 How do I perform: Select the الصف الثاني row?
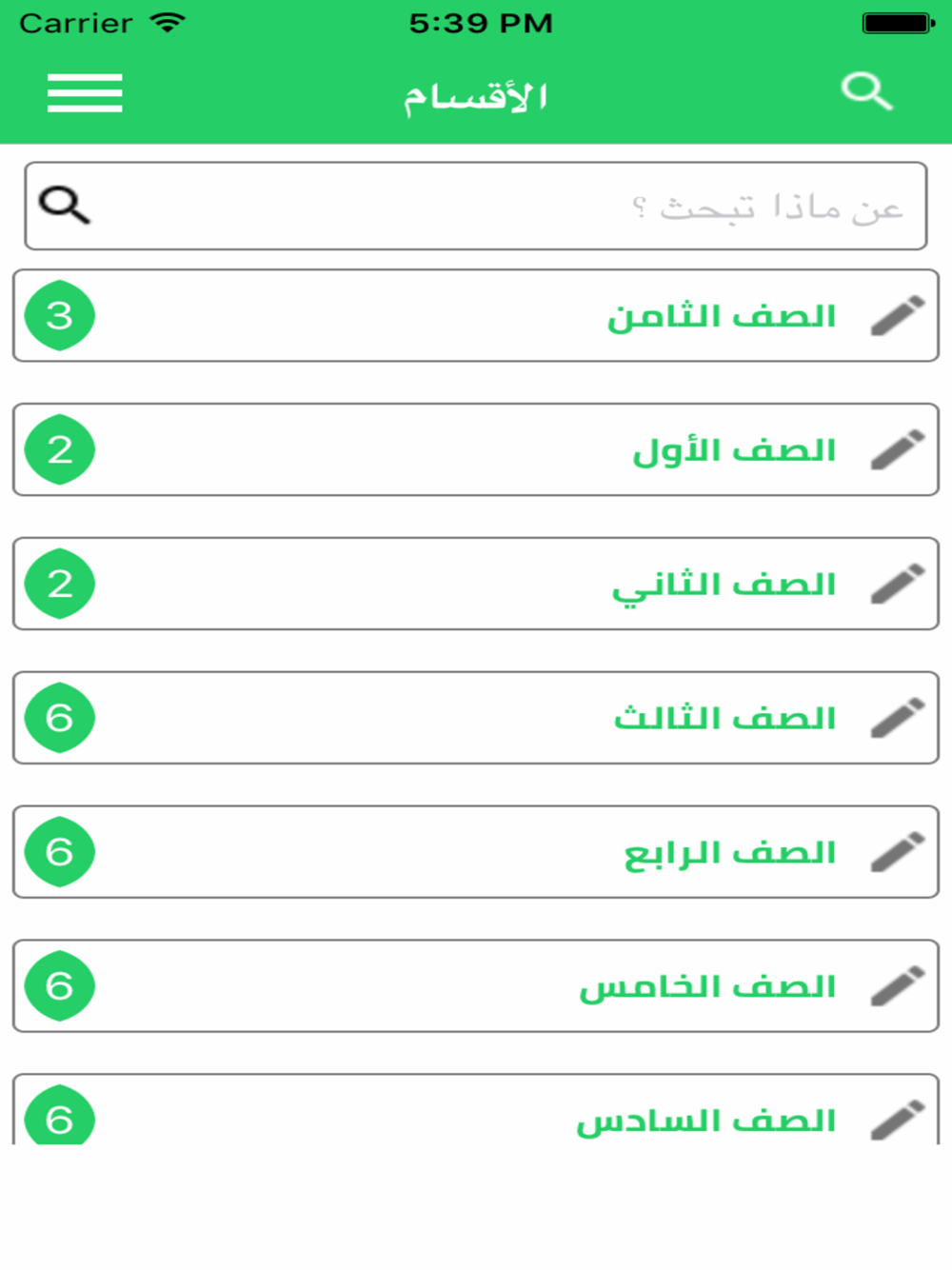coord(476,584)
